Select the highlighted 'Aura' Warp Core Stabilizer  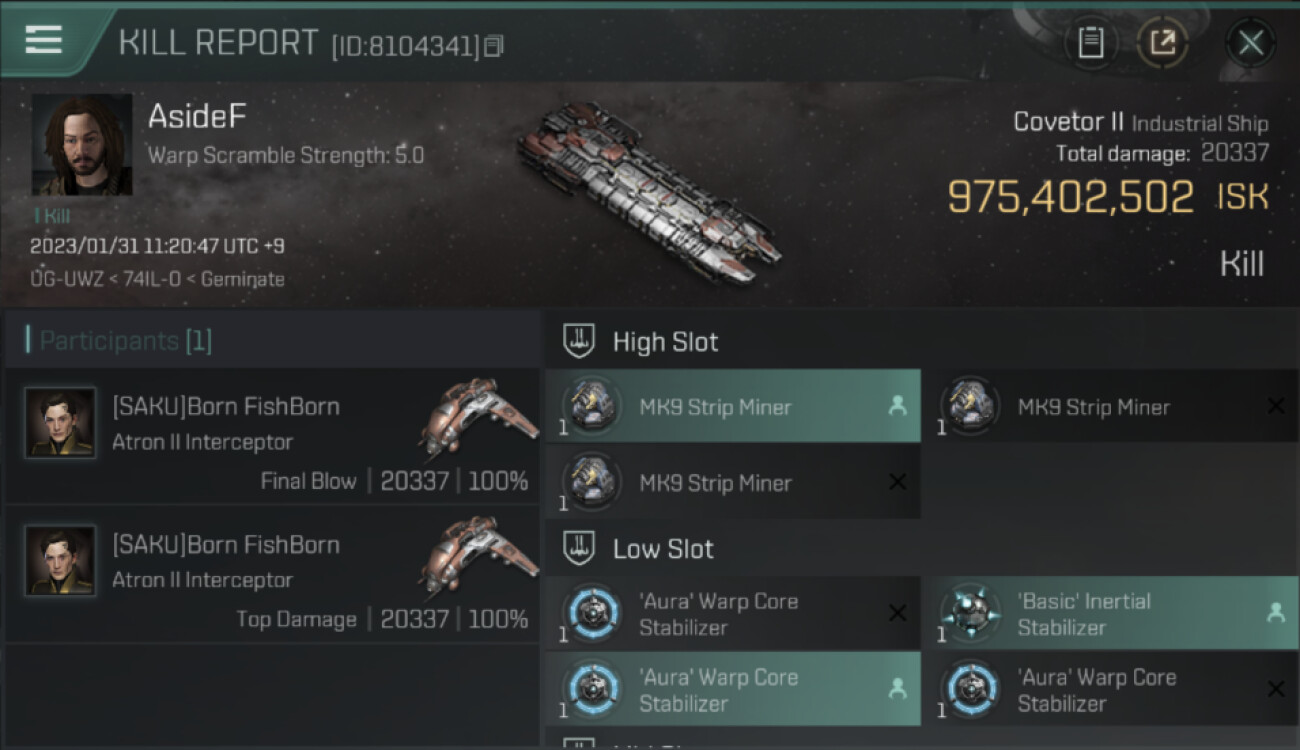coord(733,689)
